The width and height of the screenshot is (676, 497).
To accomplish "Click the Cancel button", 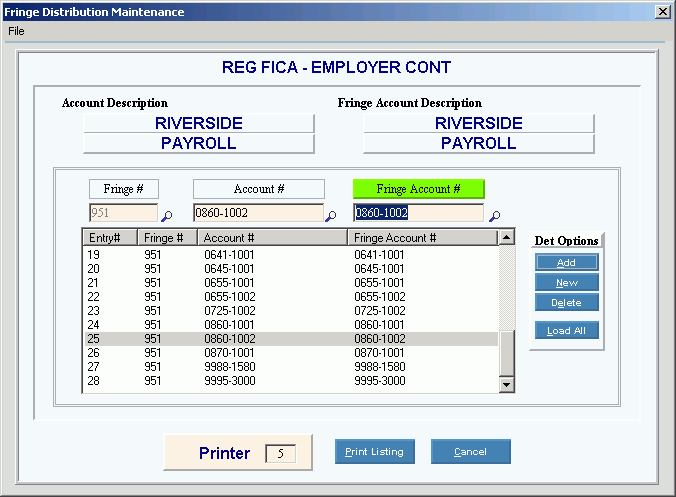I will point(470,452).
